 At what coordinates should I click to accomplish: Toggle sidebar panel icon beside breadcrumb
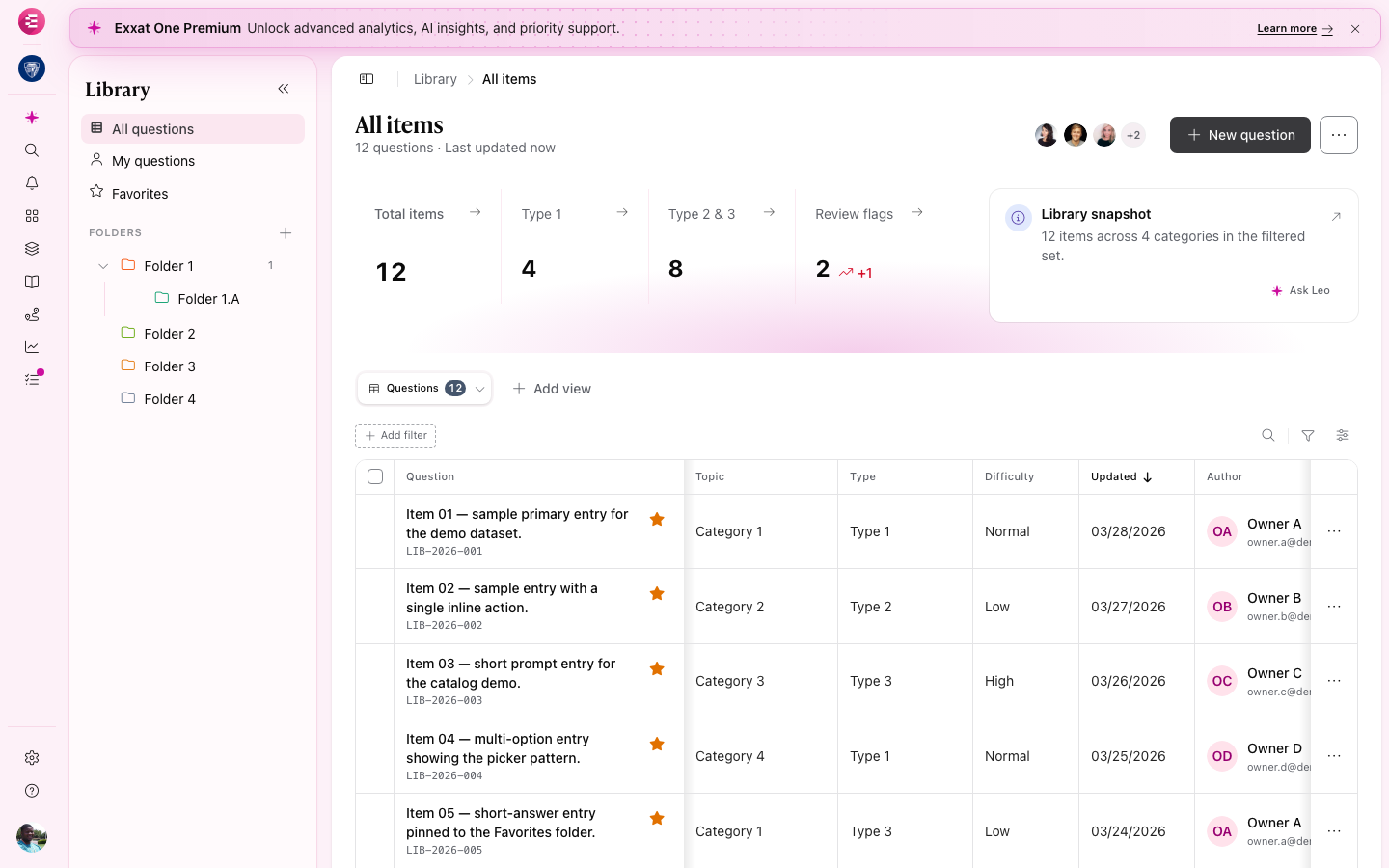click(367, 79)
